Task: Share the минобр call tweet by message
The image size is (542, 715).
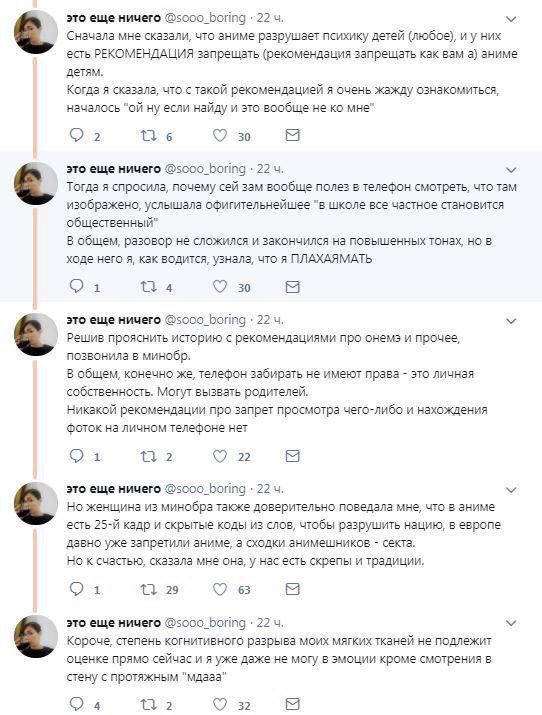Action: 292,456
